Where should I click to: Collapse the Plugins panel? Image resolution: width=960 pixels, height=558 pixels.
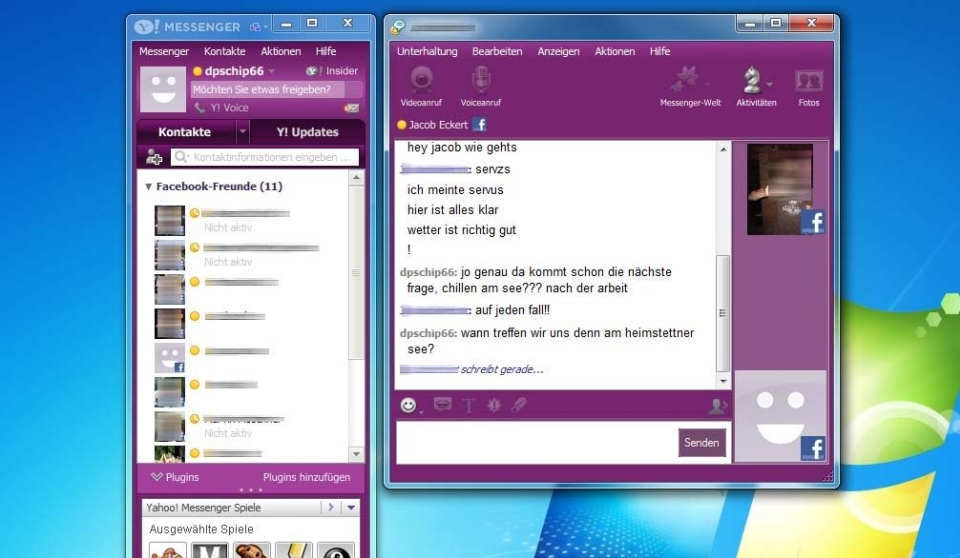point(157,477)
